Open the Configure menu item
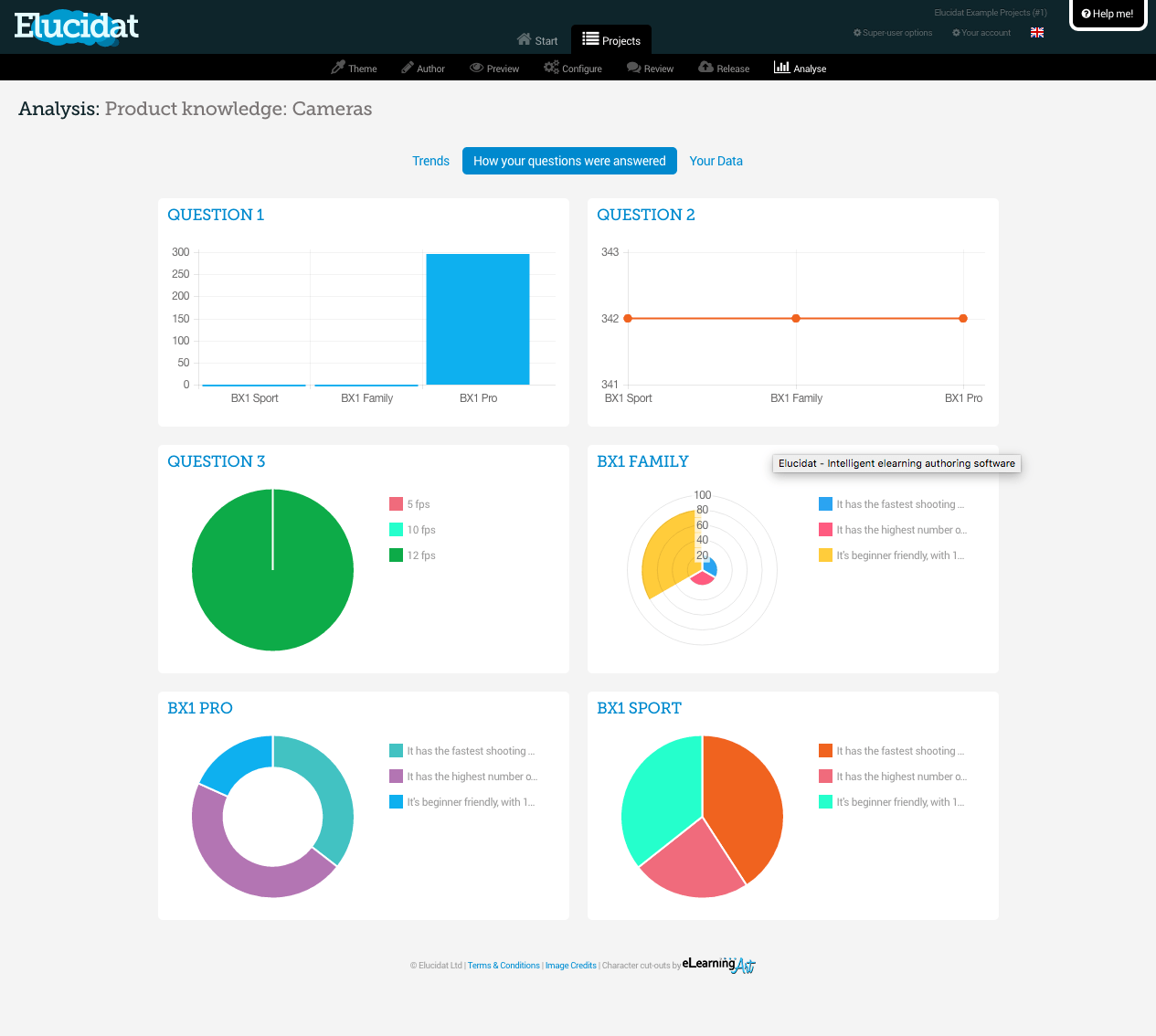1156x1036 pixels. pyautogui.click(x=573, y=68)
